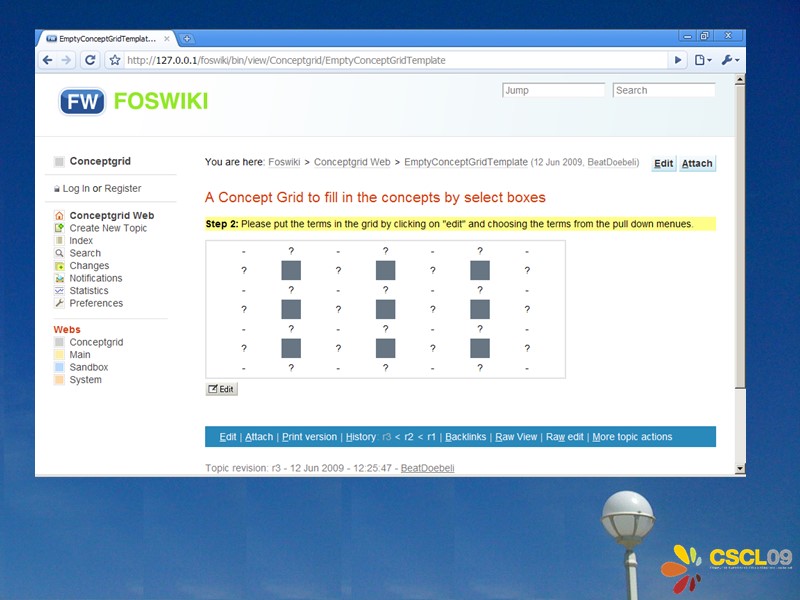Viewport: 800px width, 600px height.
Task: Click the Backlinks link in the blue action bar
Action: click(x=466, y=437)
